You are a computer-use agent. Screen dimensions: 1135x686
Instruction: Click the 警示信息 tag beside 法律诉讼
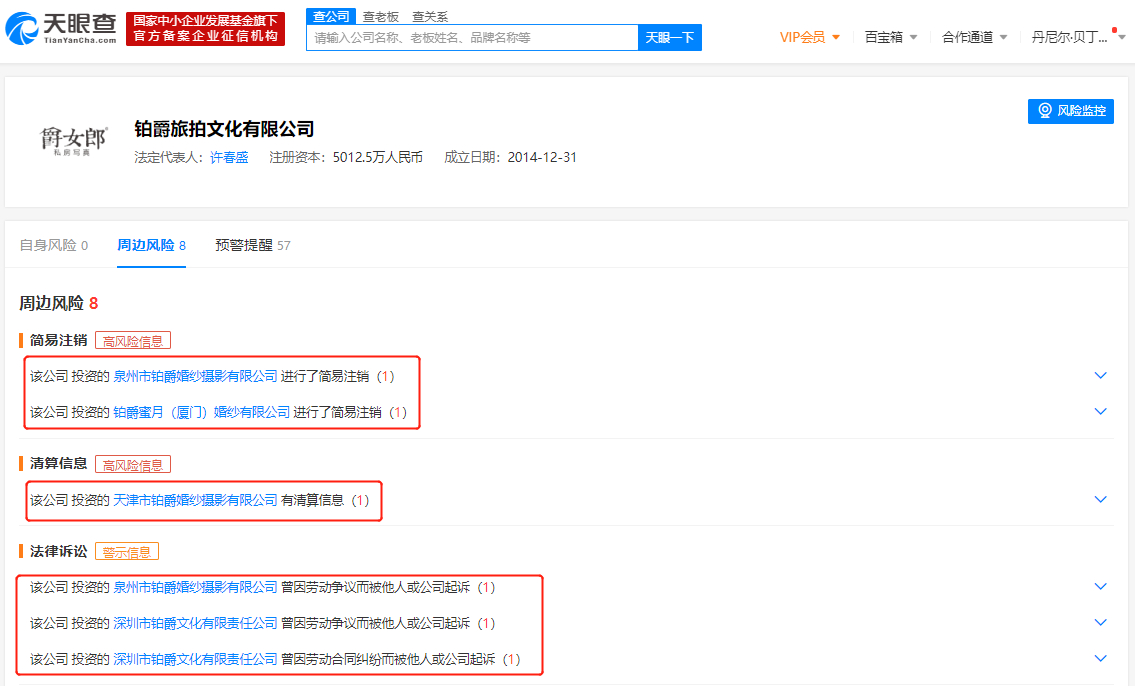127,551
